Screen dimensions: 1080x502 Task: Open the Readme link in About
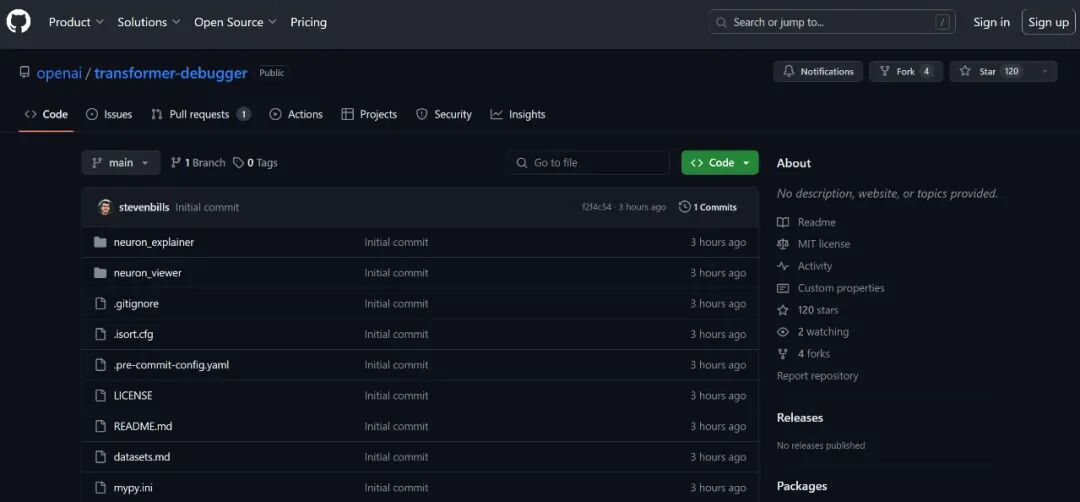tap(807, 222)
